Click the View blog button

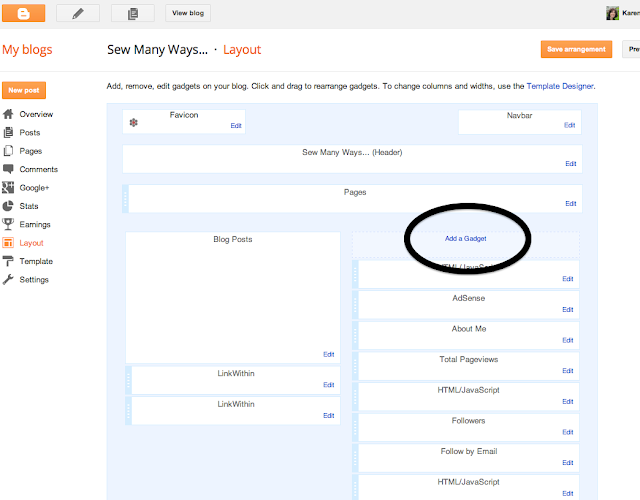pos(188,13)
